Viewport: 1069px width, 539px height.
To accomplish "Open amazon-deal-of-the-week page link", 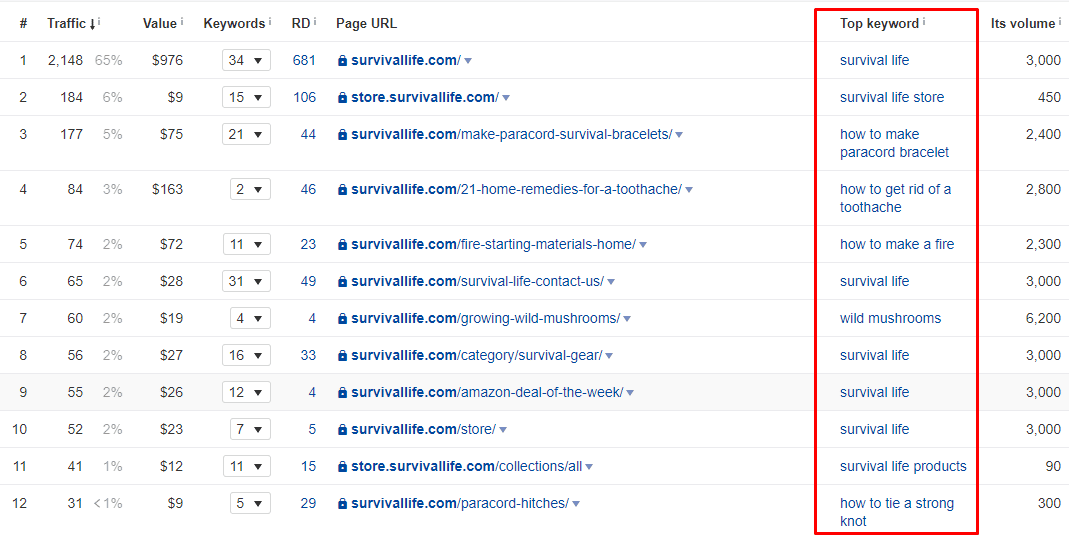I will coord(487,392).
